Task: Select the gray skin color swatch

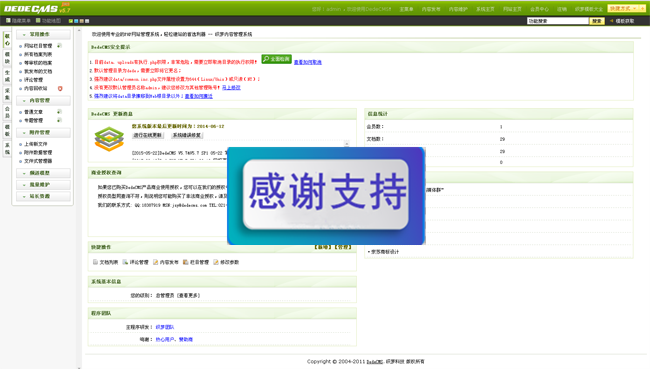Action: point(87,21)
